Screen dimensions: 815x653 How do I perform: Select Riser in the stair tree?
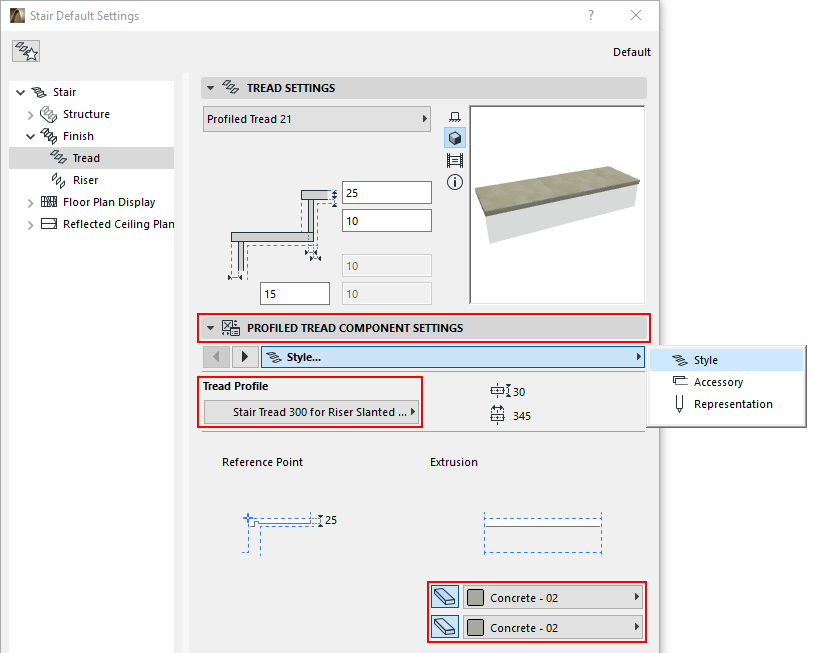click(85, 180)
